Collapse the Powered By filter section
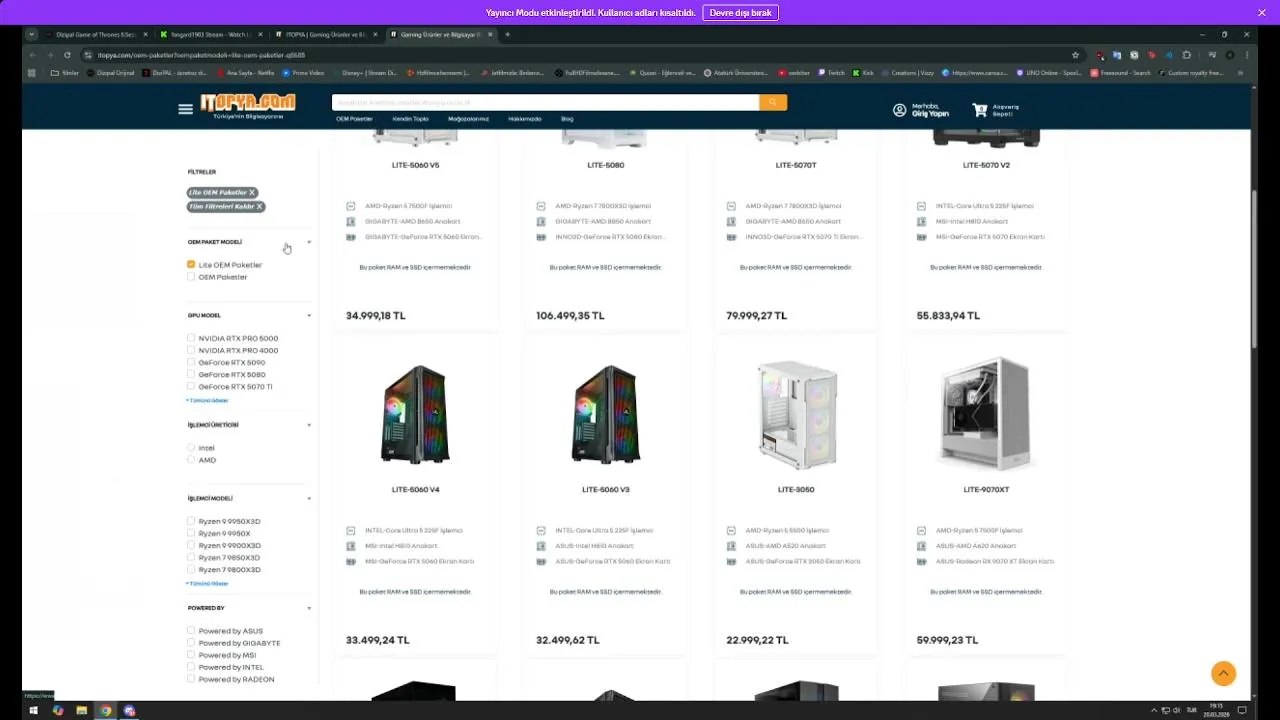Screen dimensions: 1280x720 pos(309,608)
